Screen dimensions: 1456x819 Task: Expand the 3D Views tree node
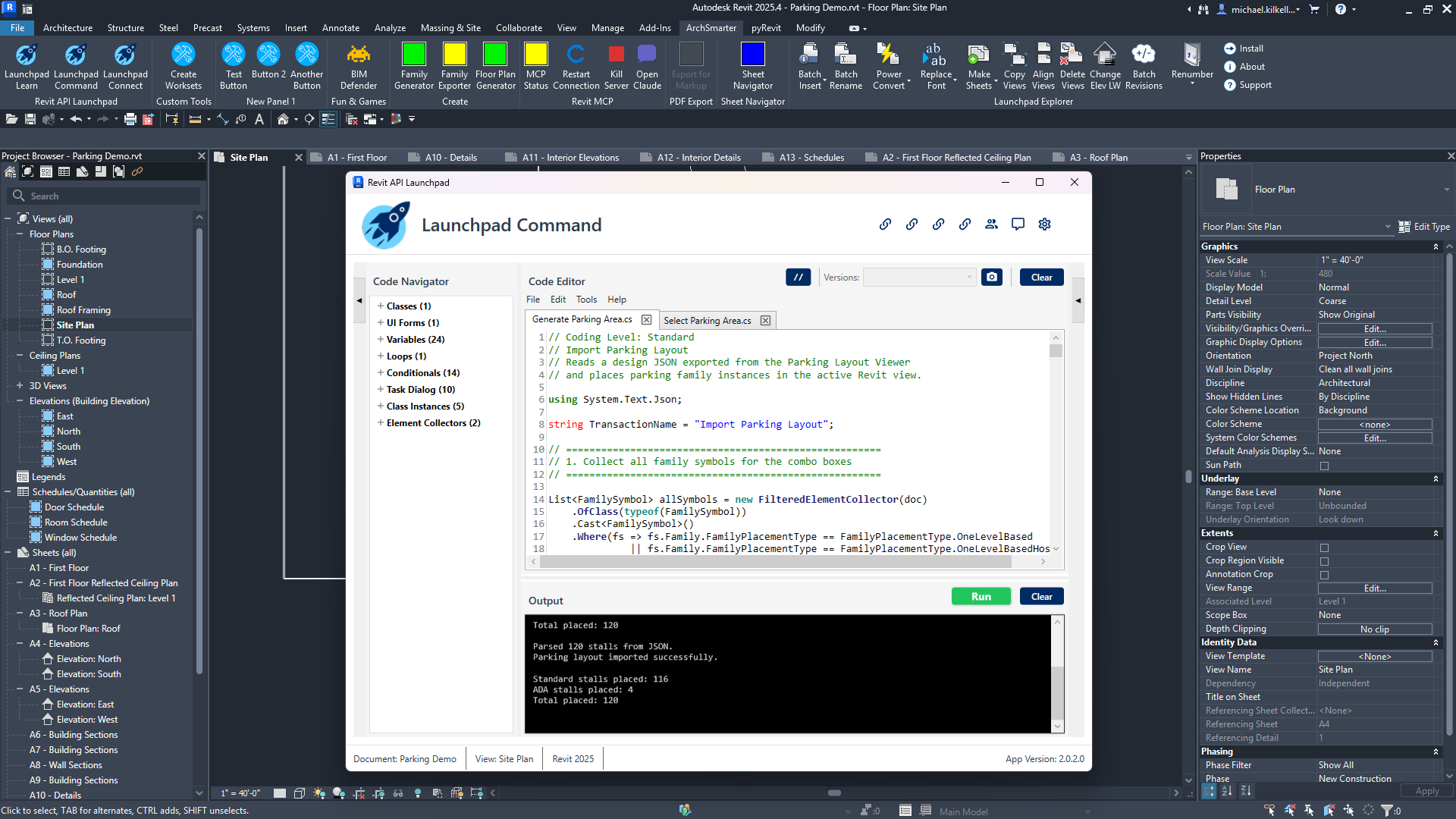(x=20, y=386)
